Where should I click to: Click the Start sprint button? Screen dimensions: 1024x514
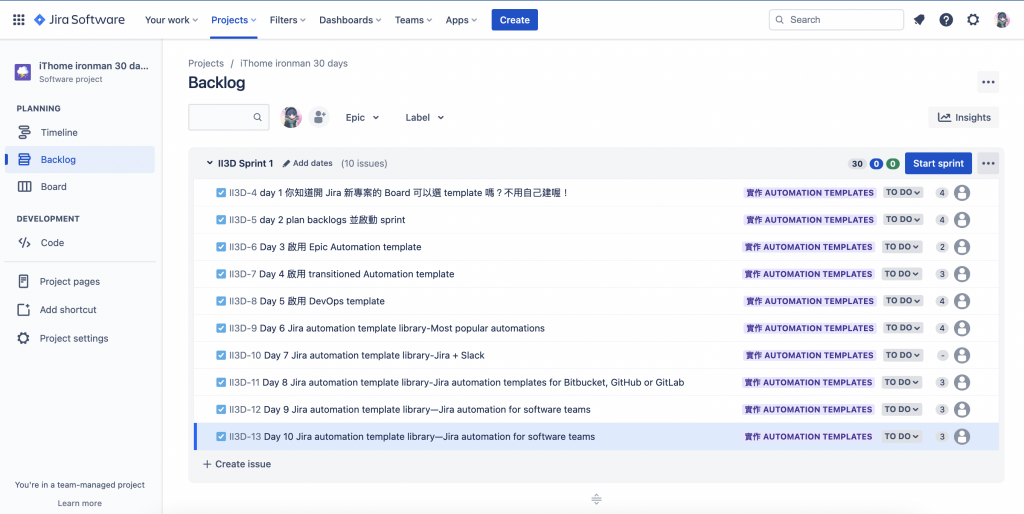click(938, 163)
